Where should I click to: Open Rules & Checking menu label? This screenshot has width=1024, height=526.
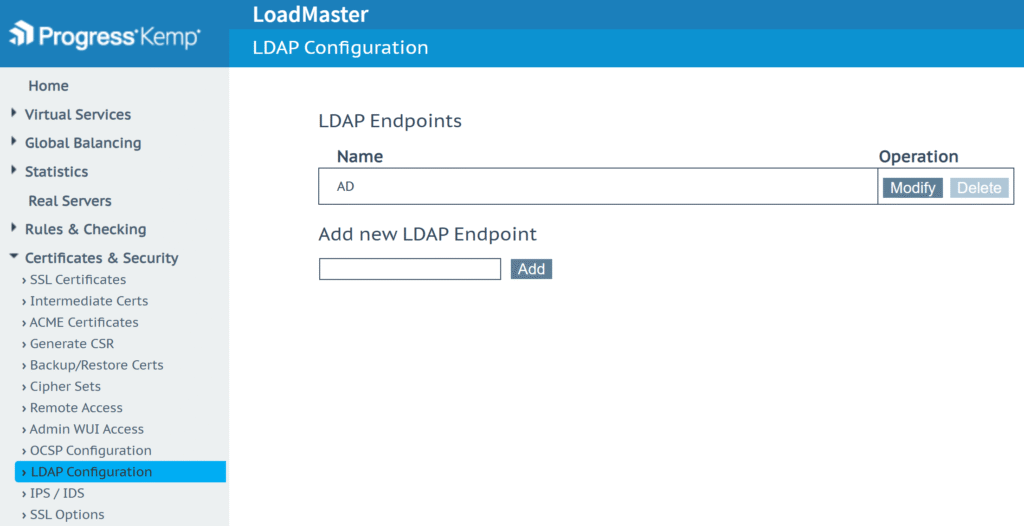(86, 229)
